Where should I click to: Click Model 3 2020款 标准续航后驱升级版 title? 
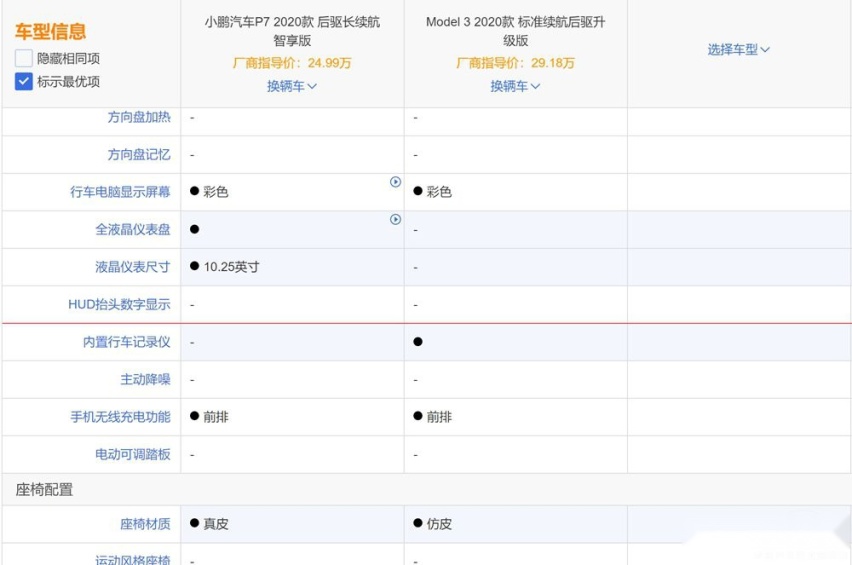(x=516, y=31)
